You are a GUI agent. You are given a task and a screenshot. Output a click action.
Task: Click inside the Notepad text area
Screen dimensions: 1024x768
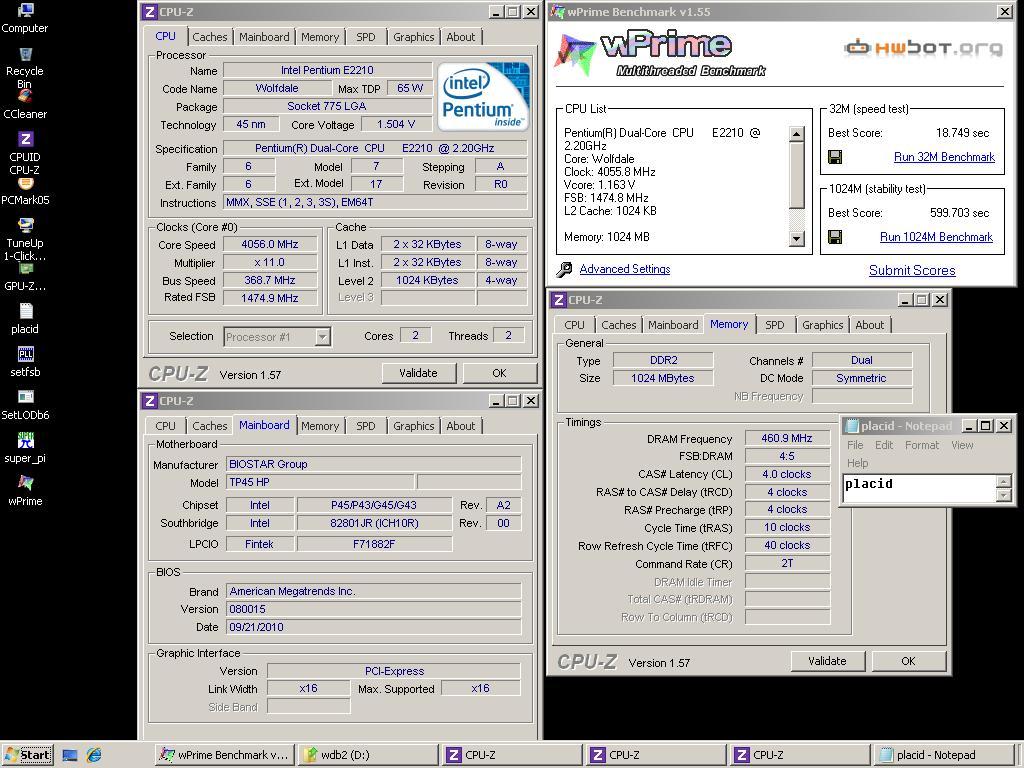[x=920, y=488]
